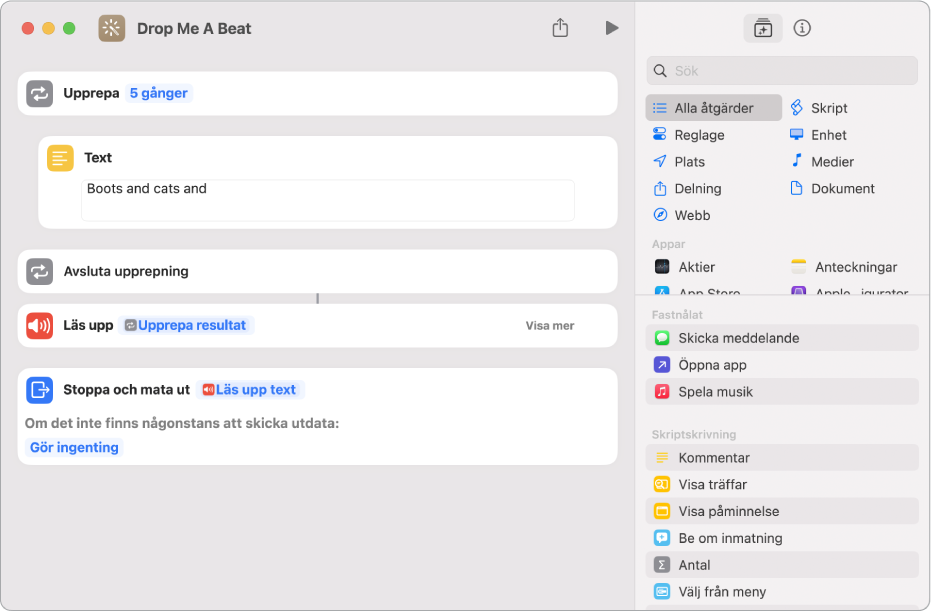Add the Visa påminnelse action

tap(782, 511)
